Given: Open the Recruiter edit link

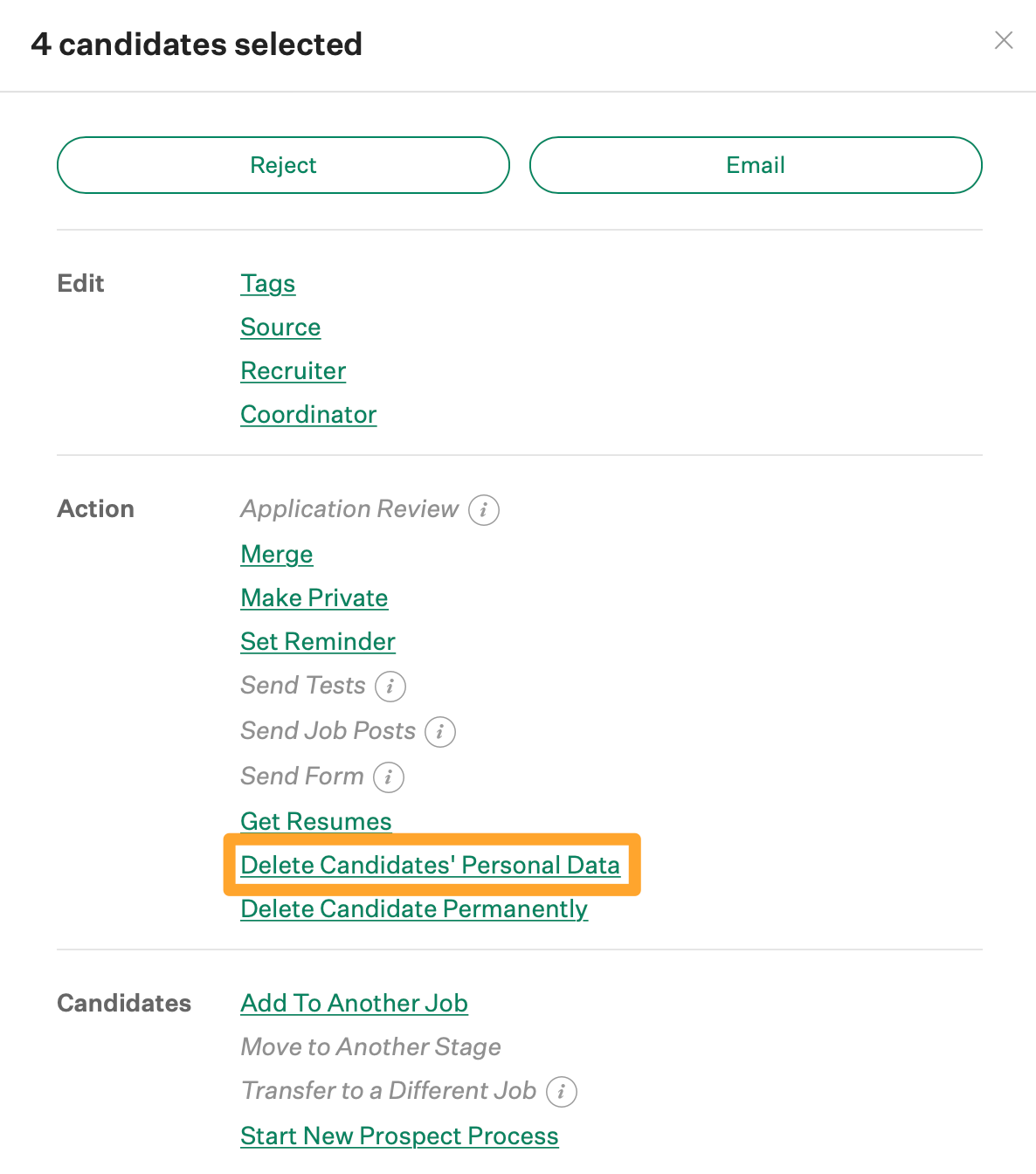Looking at the screenshot, I should 294,371.
